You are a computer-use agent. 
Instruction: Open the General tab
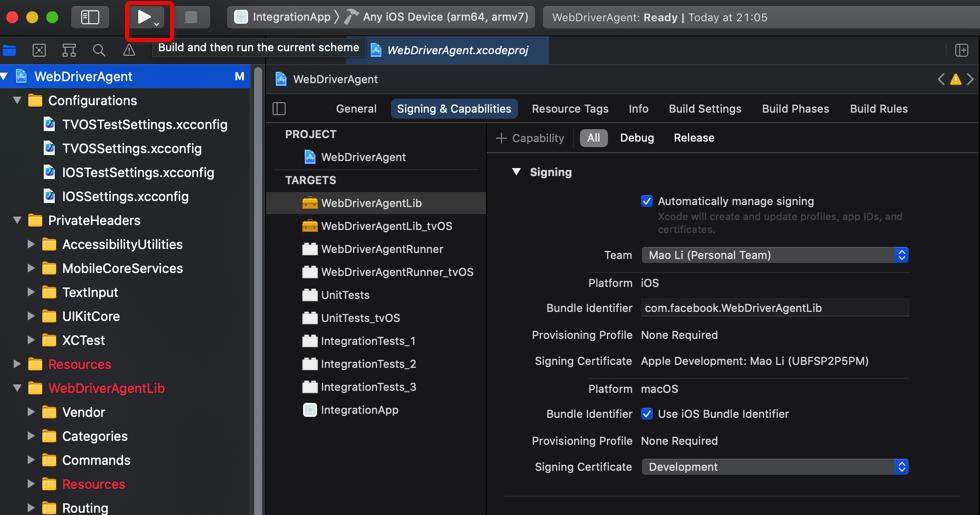click(356, 109)
